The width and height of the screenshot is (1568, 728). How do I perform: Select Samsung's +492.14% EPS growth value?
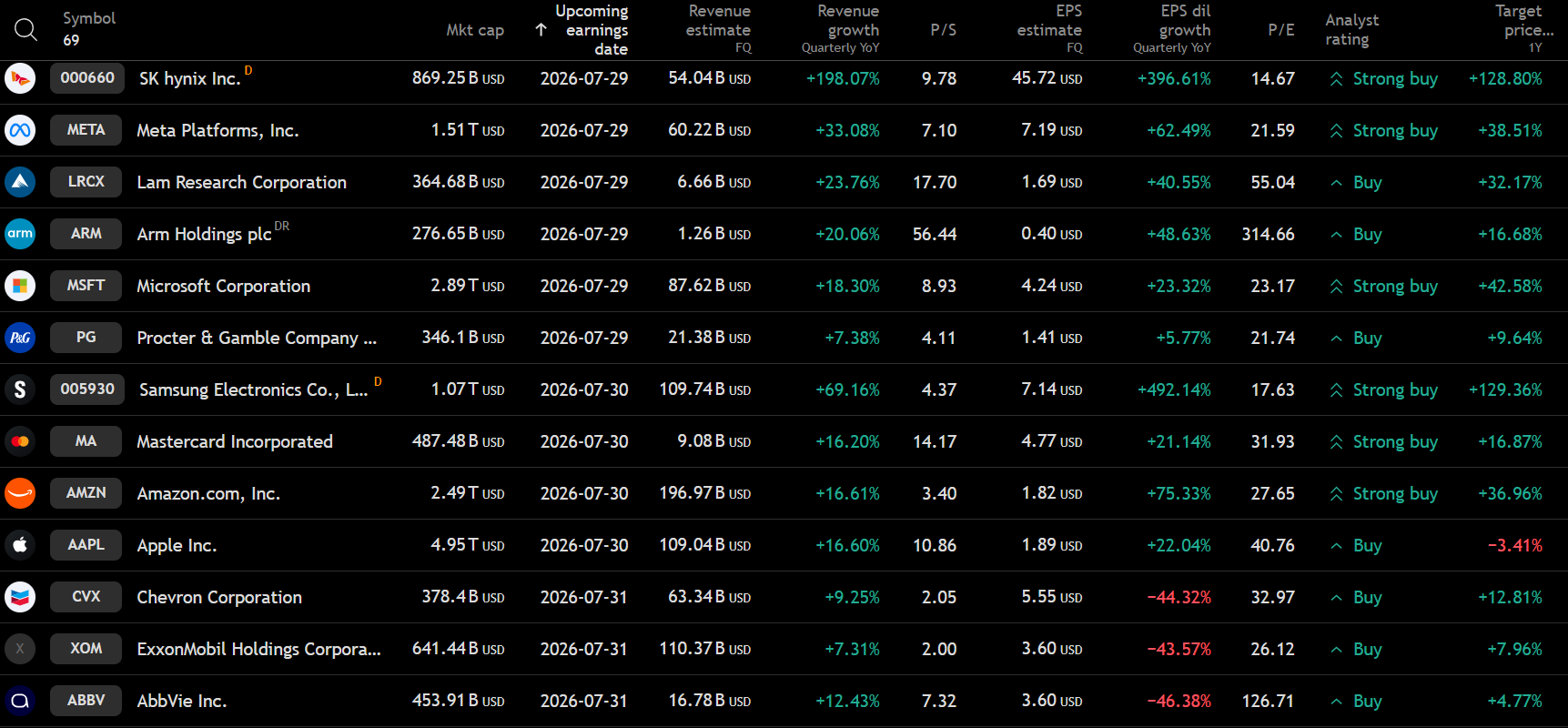point(1174,390)
